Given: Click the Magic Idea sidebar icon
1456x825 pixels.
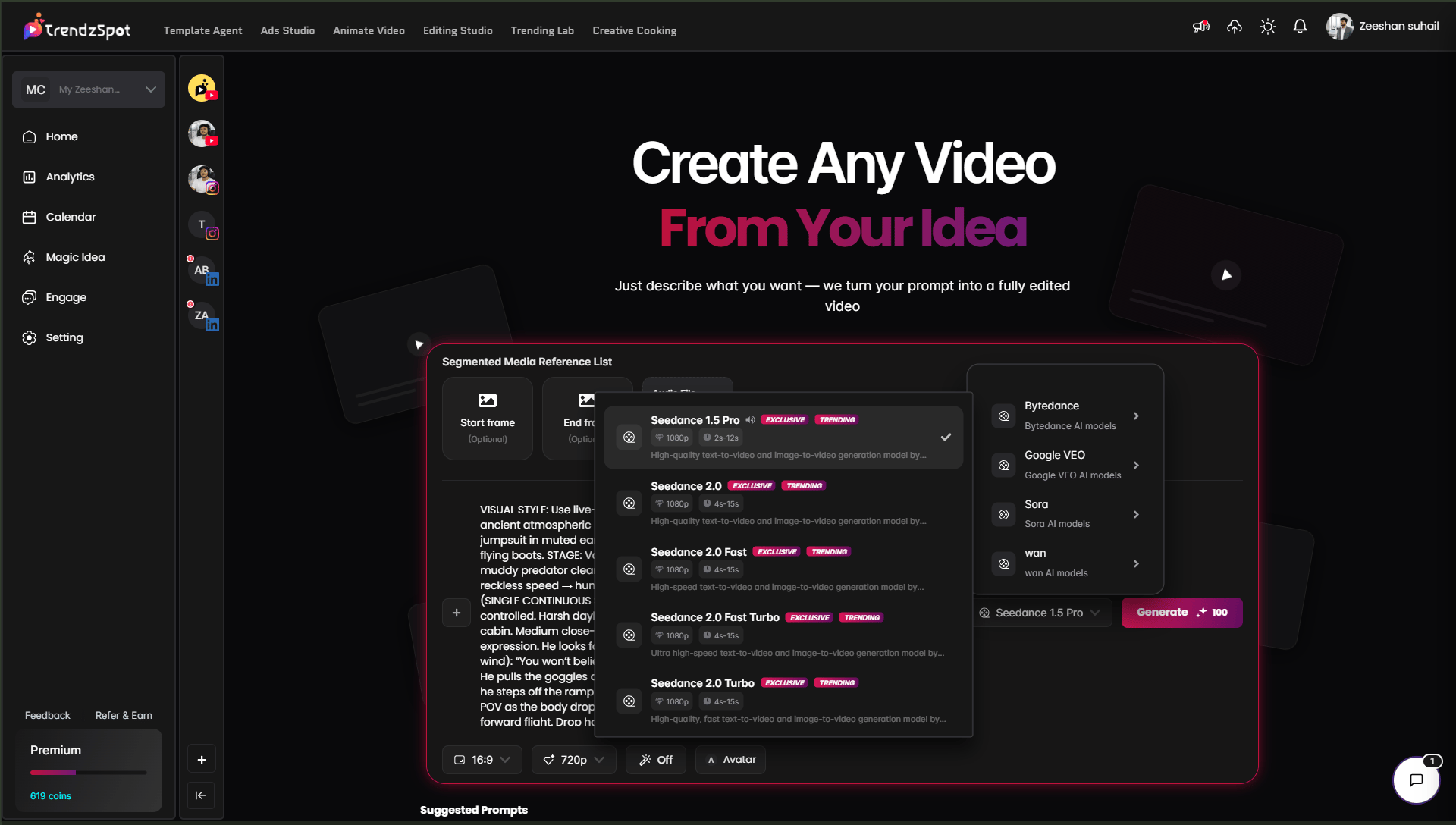Looking at the screenshot, I should pyautogui.click(x=30, y=258).
